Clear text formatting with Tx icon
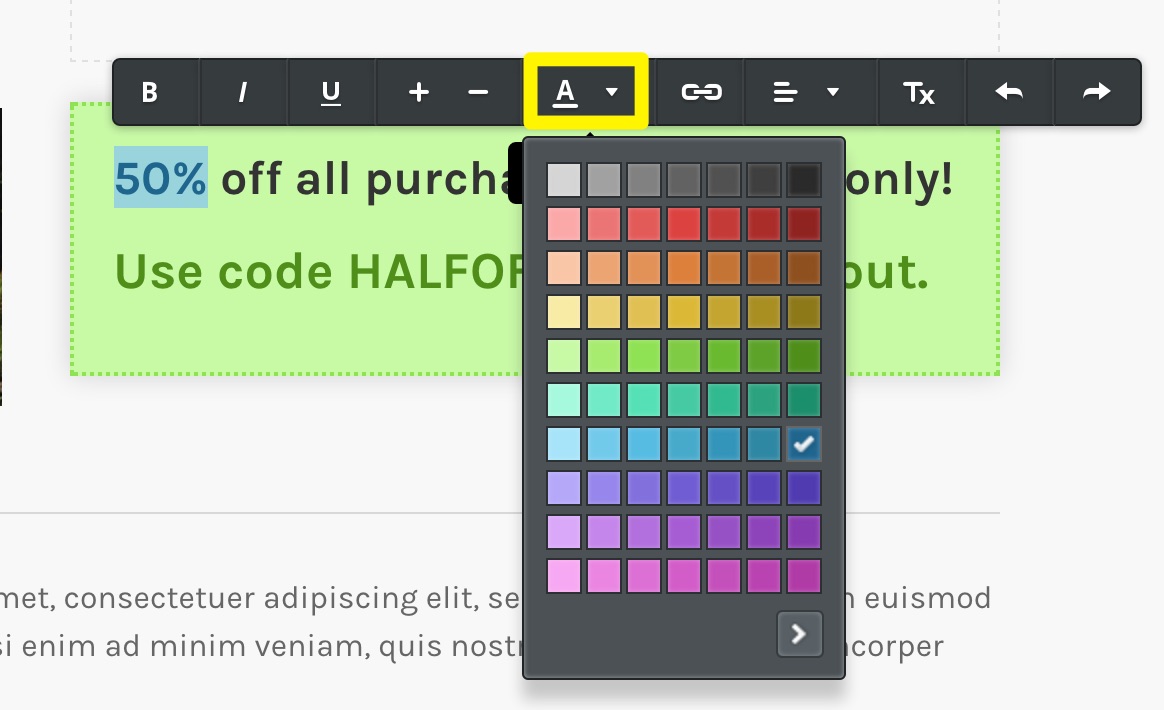This screenshot has height=710, width=1164. 919,92
